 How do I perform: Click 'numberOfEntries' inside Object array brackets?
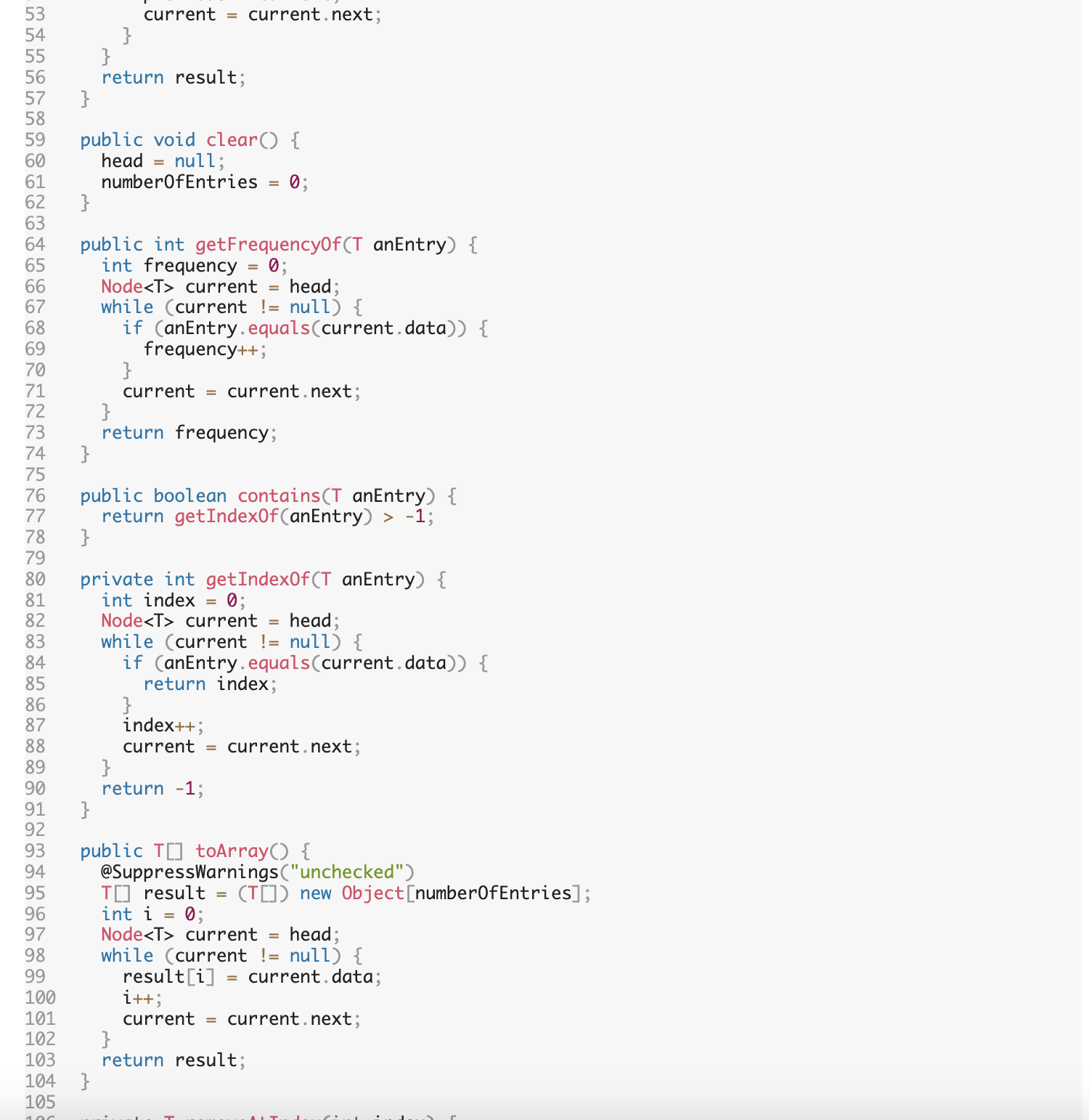tap(493, 893)
